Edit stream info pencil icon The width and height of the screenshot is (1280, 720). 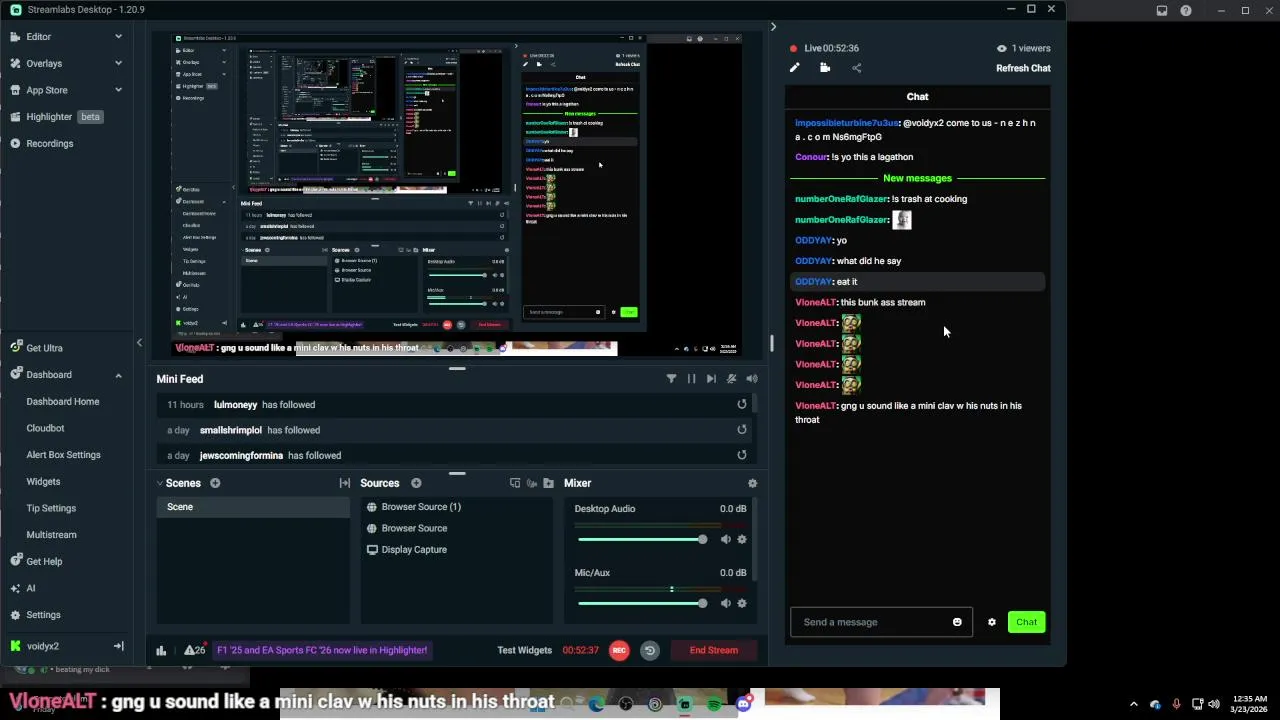(x=795, y=68)
